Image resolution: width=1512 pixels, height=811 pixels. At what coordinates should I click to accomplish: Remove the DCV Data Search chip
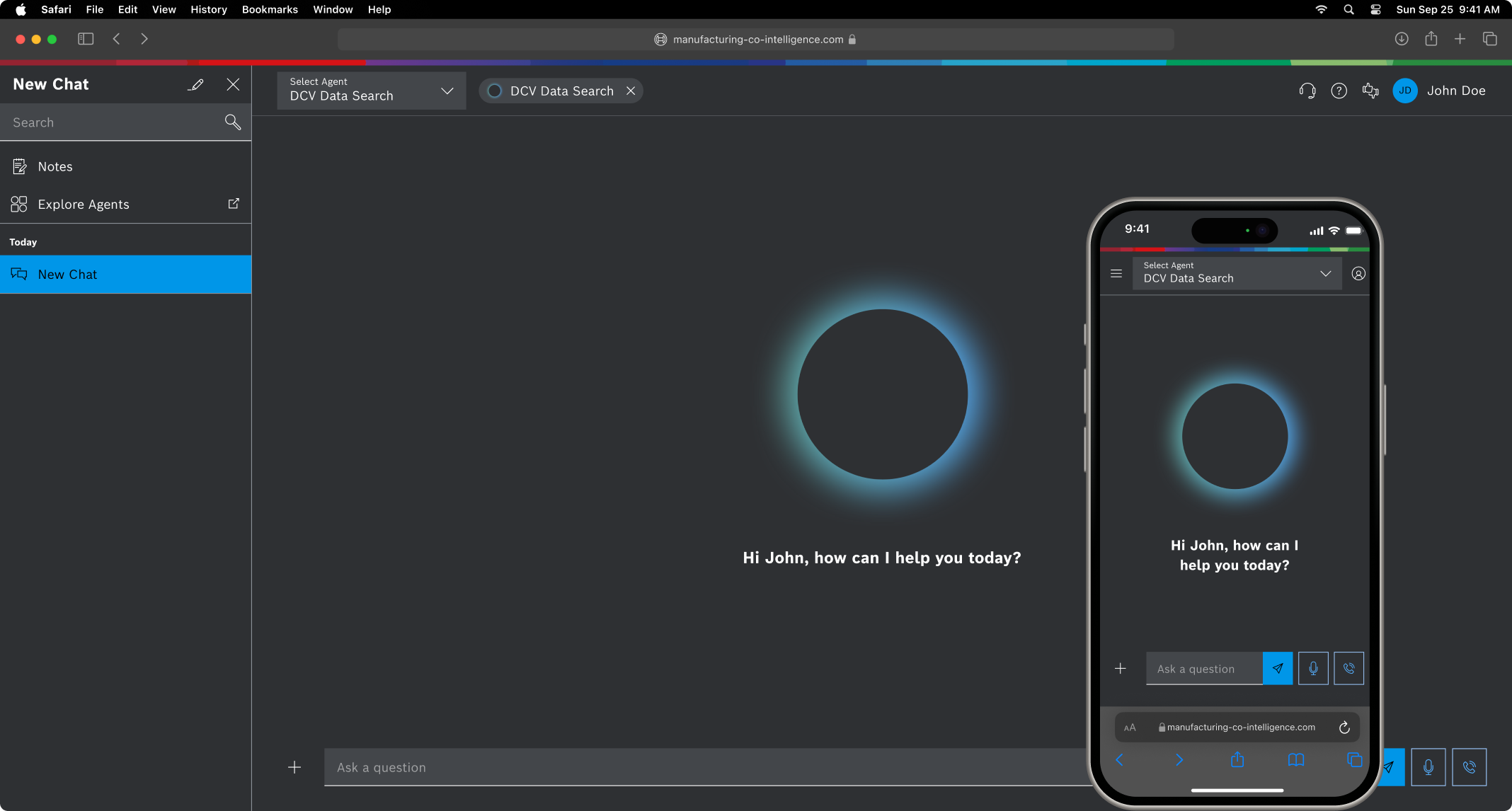tap(631, 91)
